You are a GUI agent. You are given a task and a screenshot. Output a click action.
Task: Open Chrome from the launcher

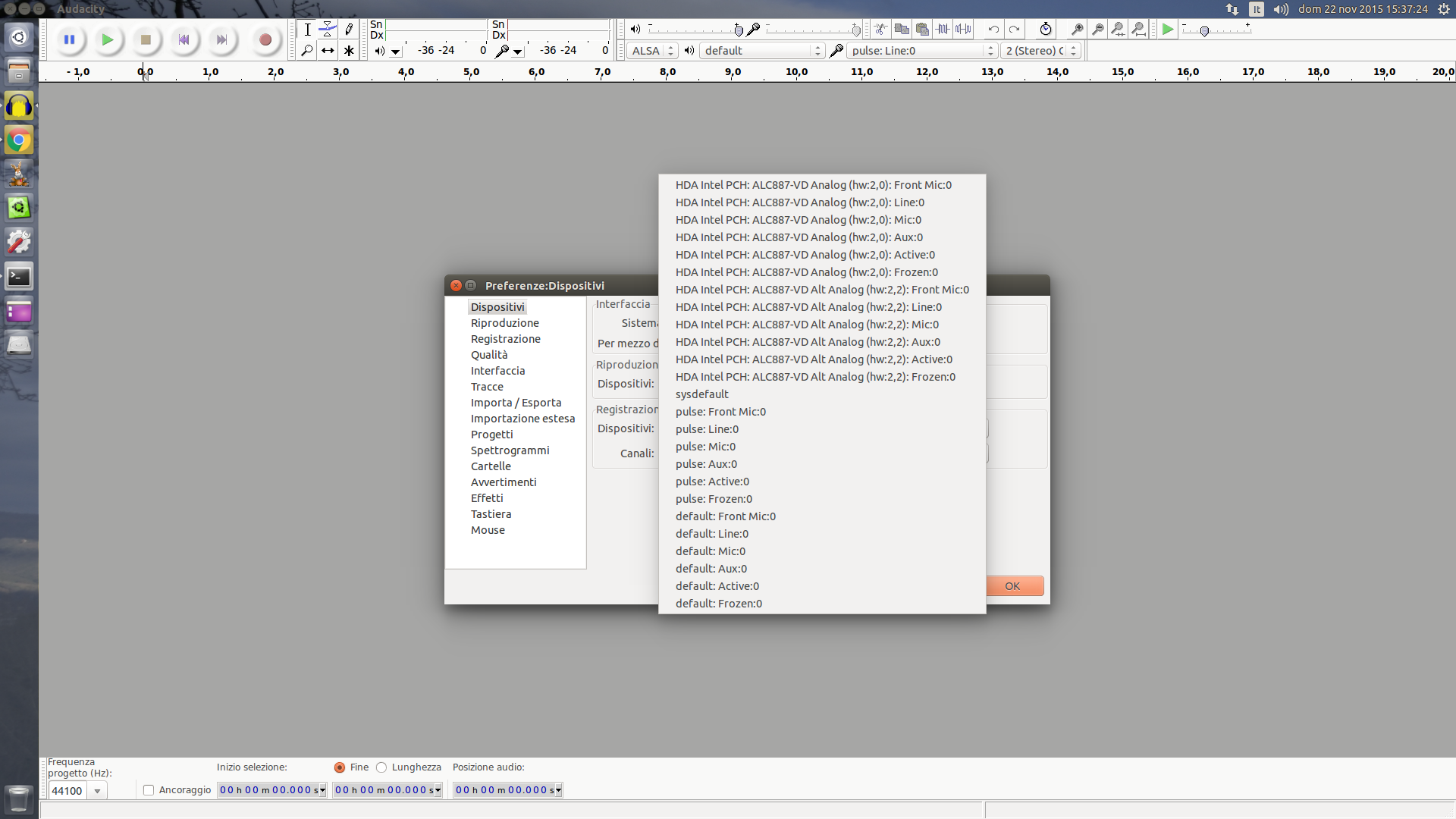[19, 140]
